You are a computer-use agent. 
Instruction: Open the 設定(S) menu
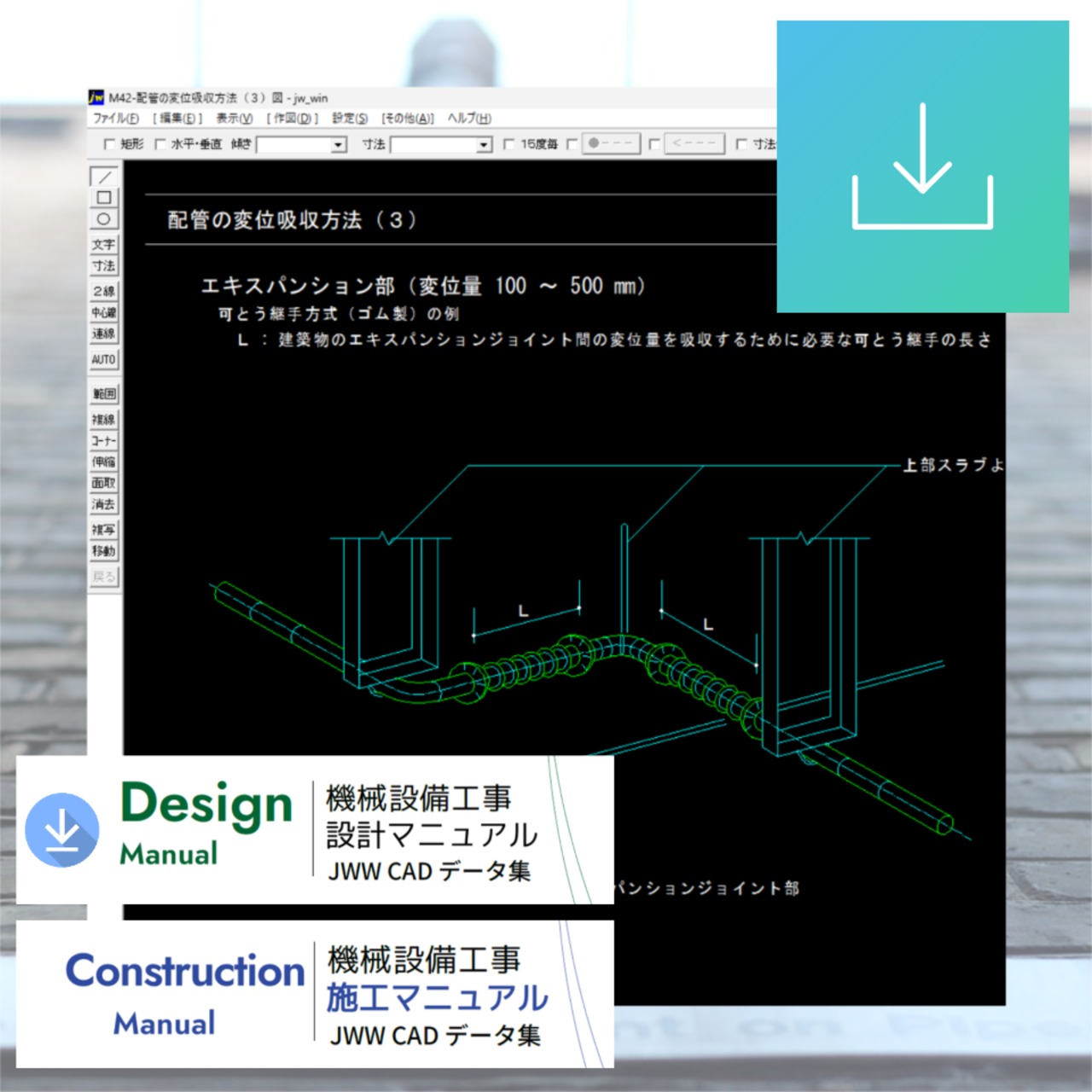(x=350, y=119)
